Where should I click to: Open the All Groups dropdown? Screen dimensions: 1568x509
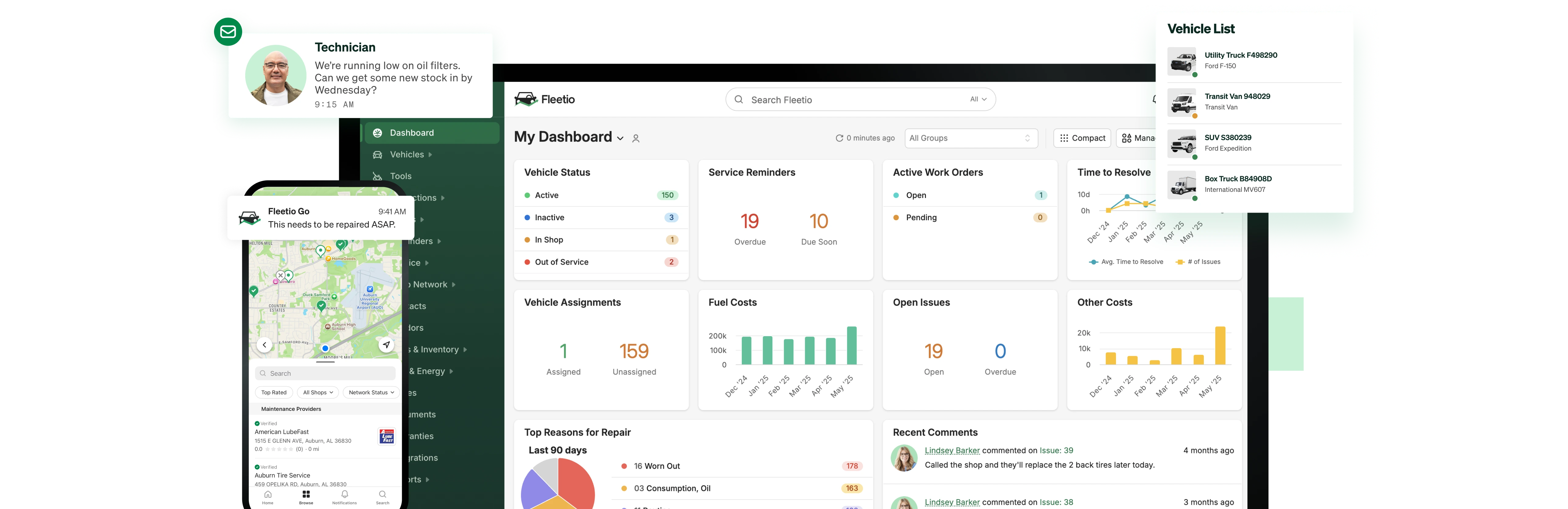click(x=971, y=138)
